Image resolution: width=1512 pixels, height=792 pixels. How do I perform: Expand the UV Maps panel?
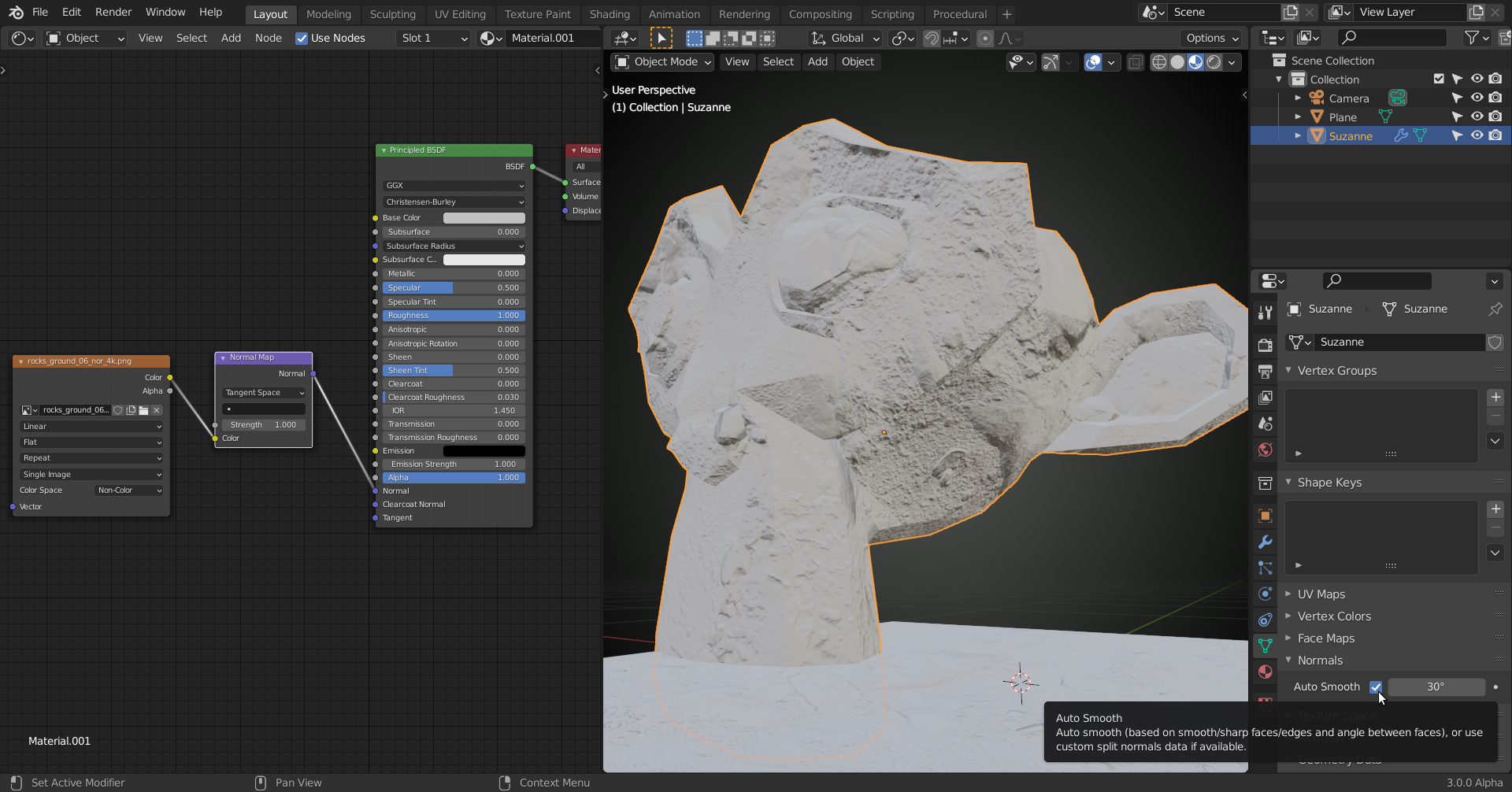coord(1321,594)
